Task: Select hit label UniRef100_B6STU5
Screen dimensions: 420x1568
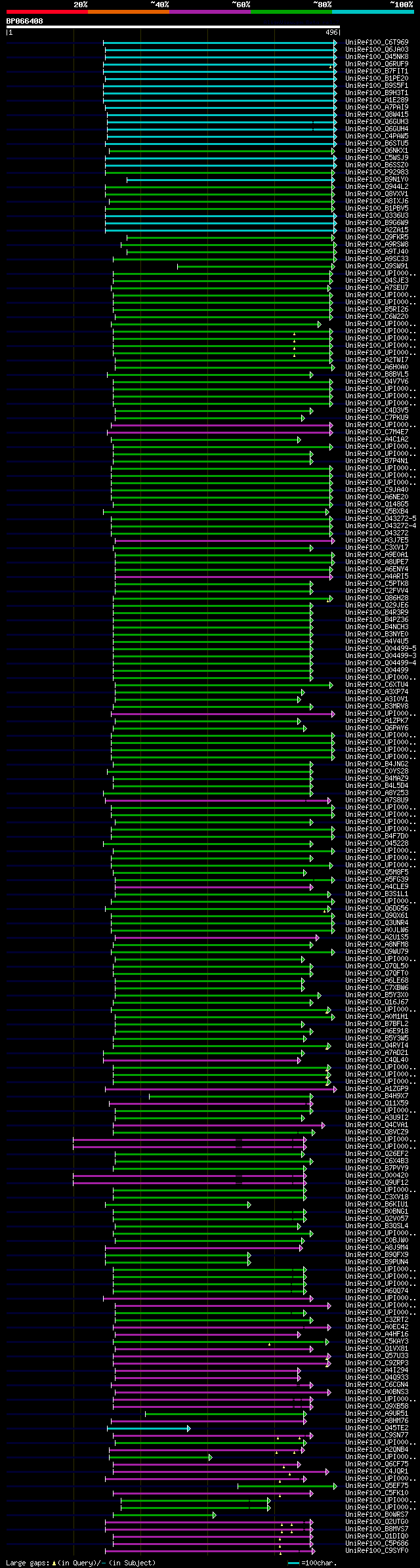Action: [x=377, y=143]
